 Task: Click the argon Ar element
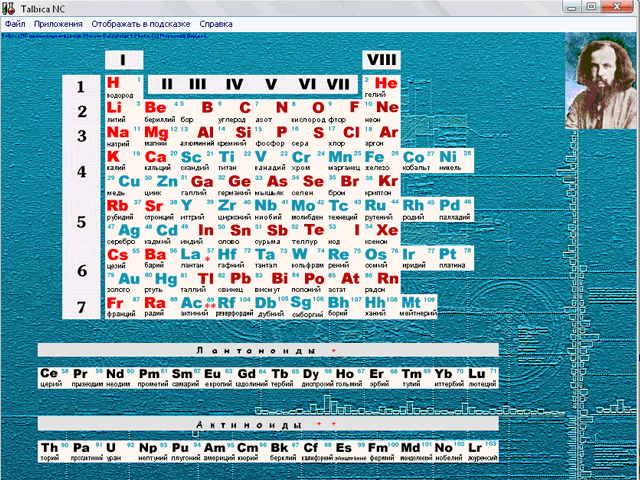tap(381, 136)
